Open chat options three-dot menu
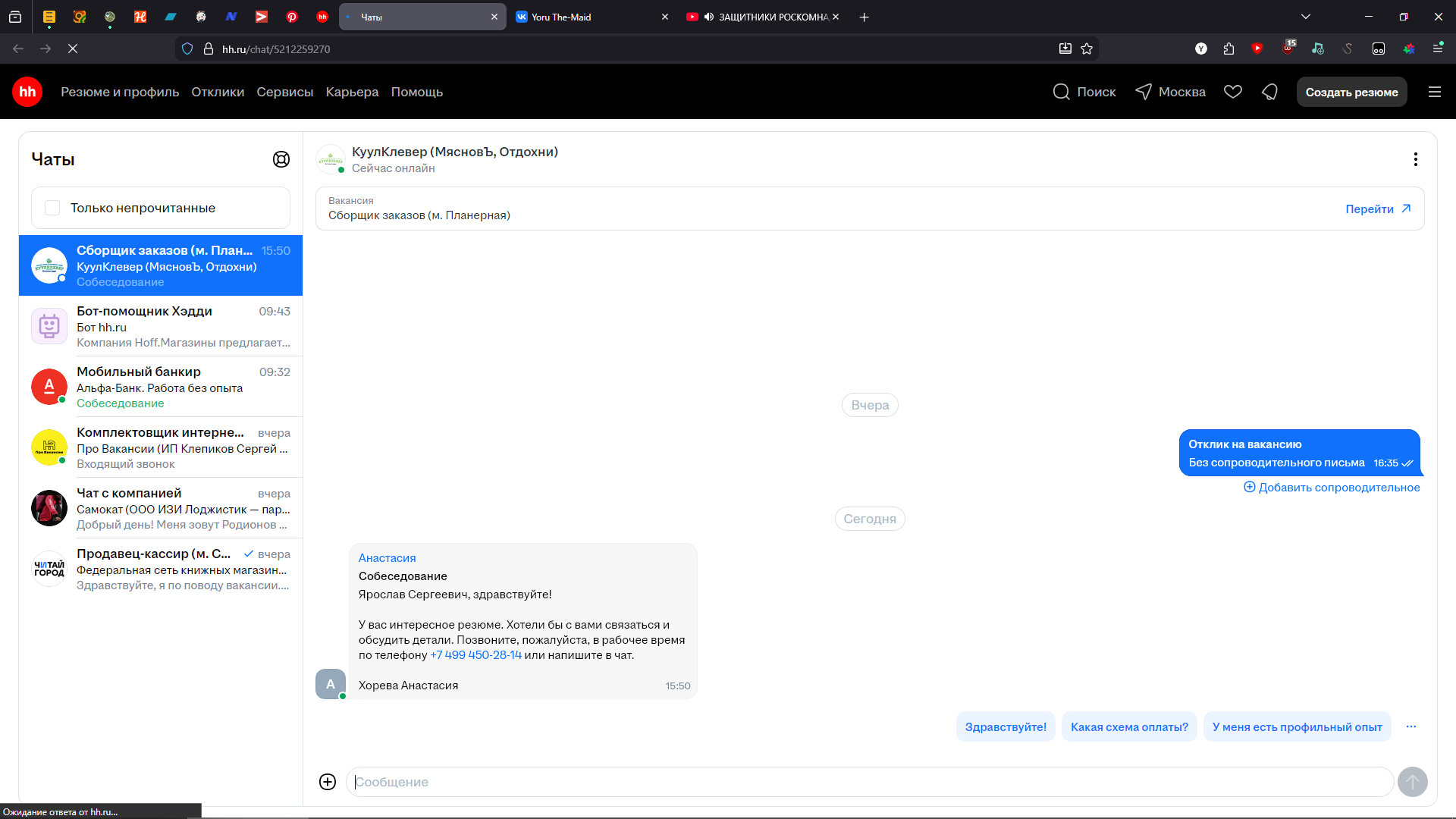1456x819 pixels. (1415, 159)
